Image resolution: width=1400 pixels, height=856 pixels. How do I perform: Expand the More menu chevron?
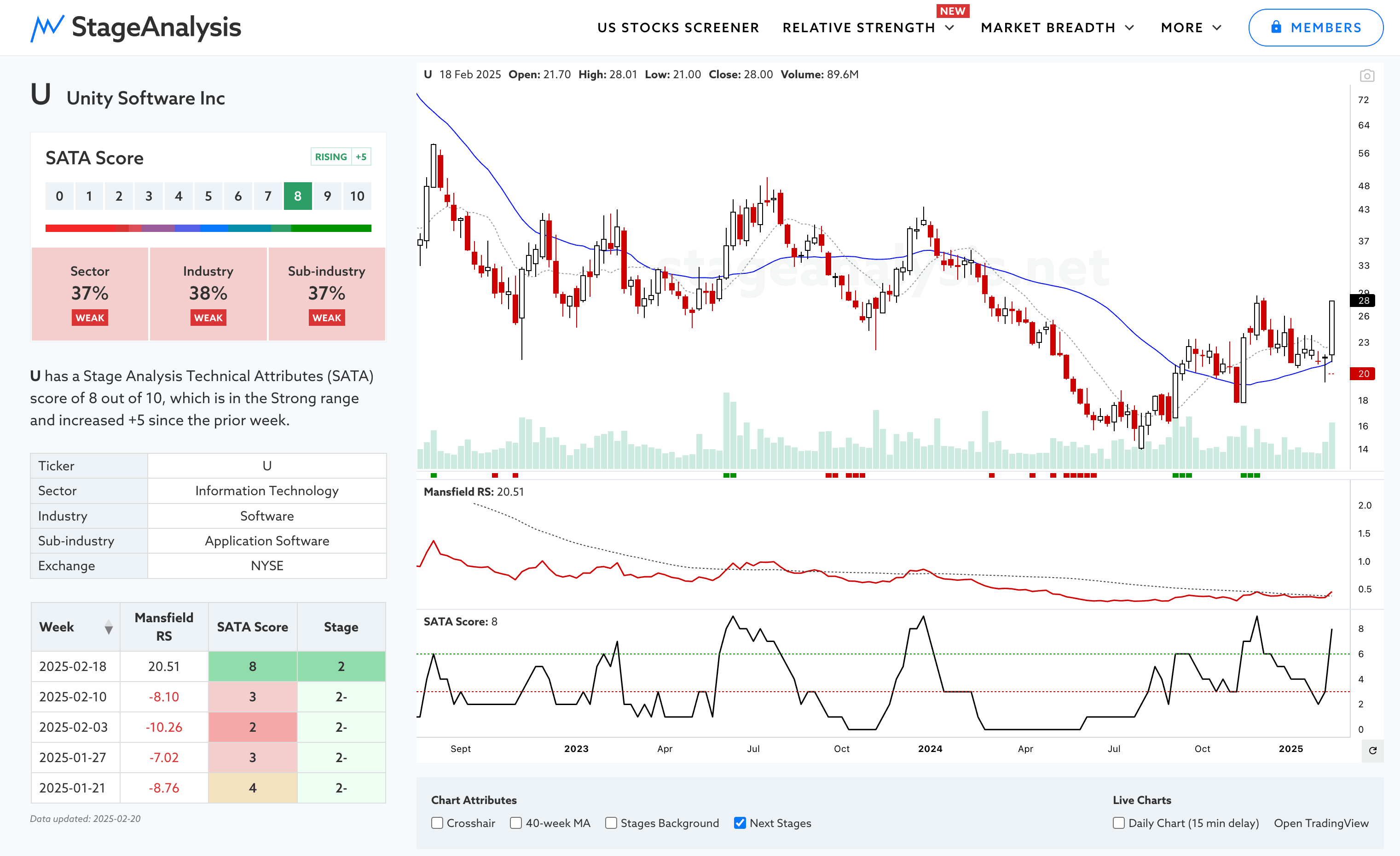(1216, 28)
